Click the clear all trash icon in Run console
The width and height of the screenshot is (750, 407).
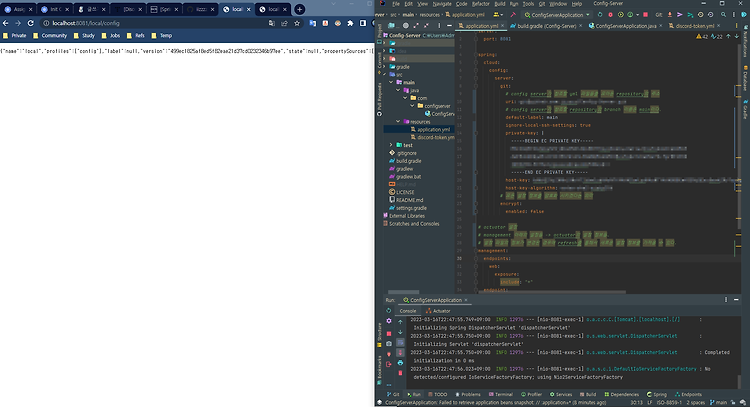pos(400,373)
